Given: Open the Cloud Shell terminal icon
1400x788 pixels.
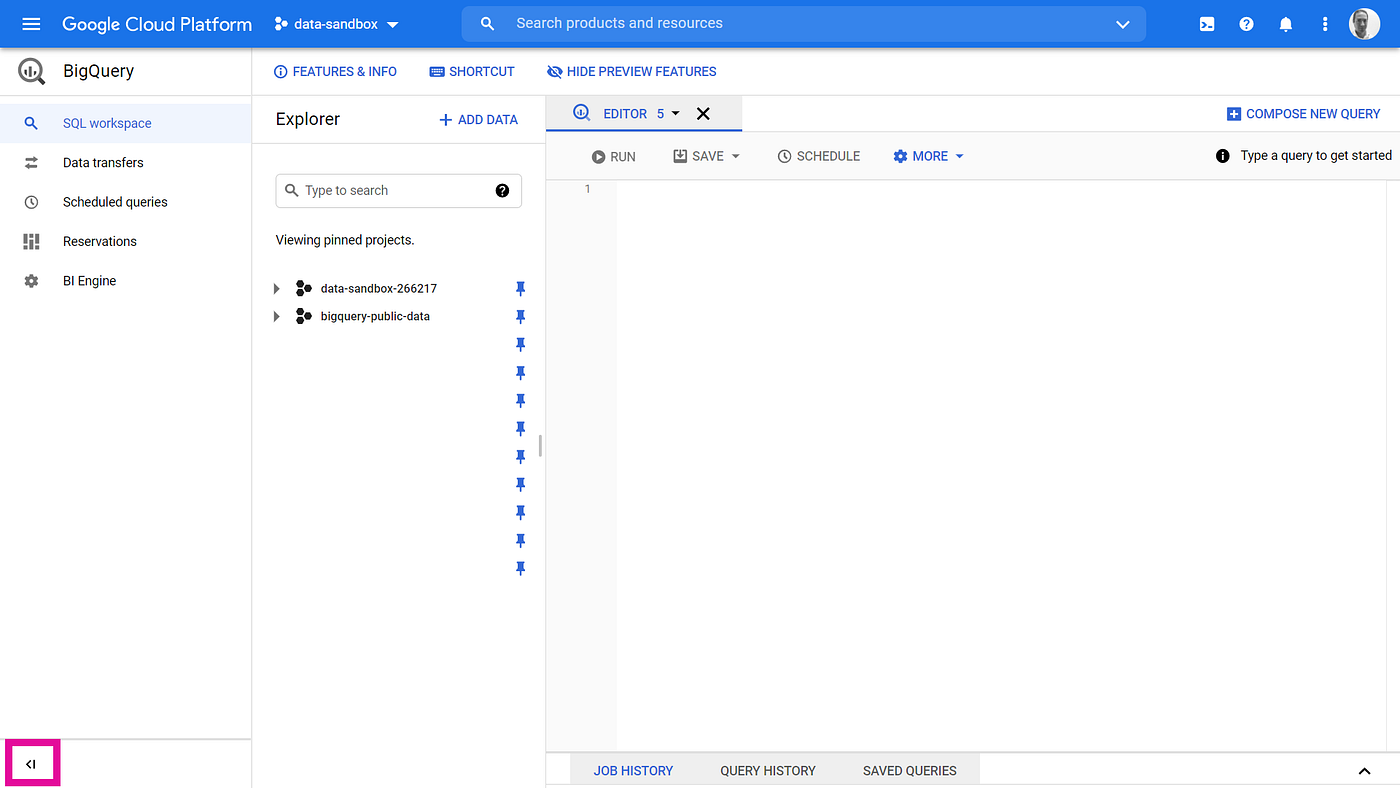Looking at the screenshot, I should click(x=1206, y=23).
